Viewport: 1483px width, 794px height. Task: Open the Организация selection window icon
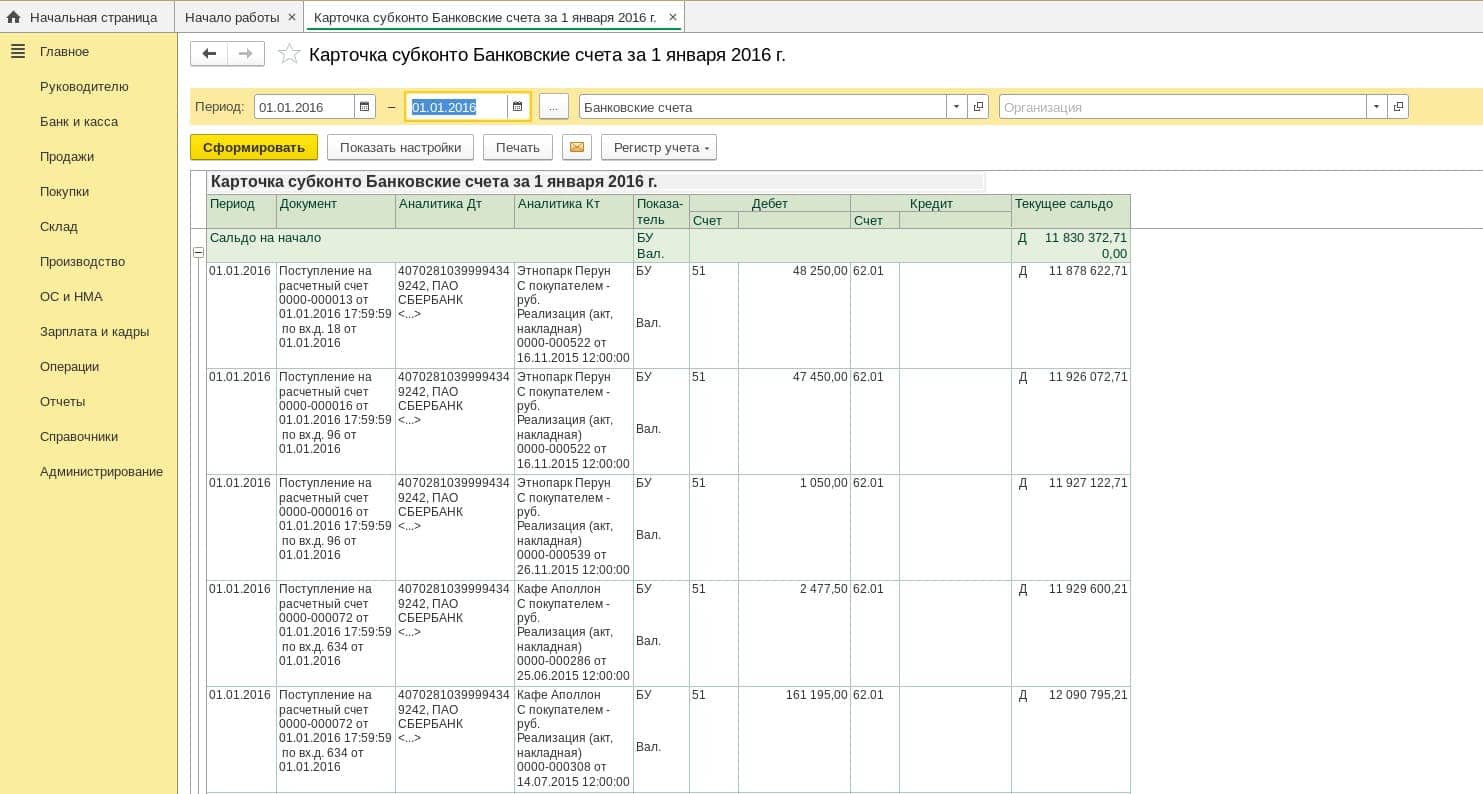(x=1398, y=107)
